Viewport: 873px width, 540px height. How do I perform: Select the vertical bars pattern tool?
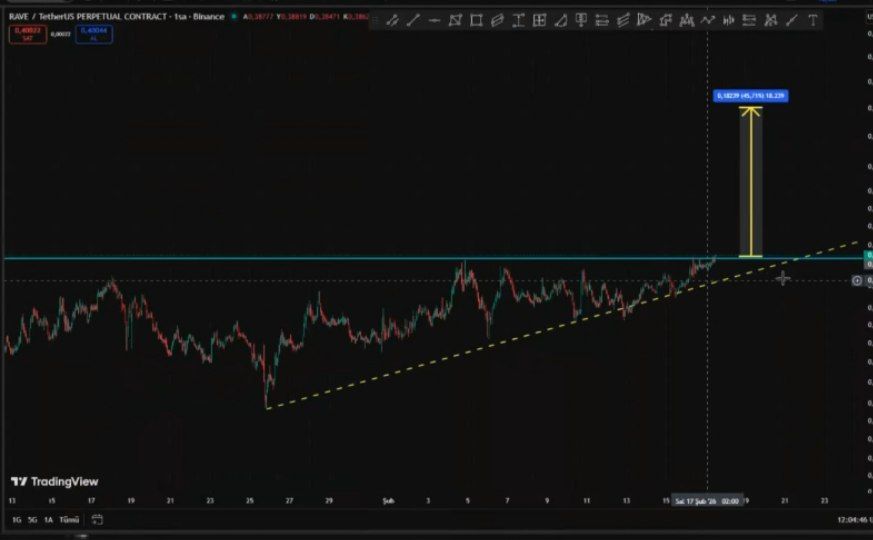(x=729, y=21)
